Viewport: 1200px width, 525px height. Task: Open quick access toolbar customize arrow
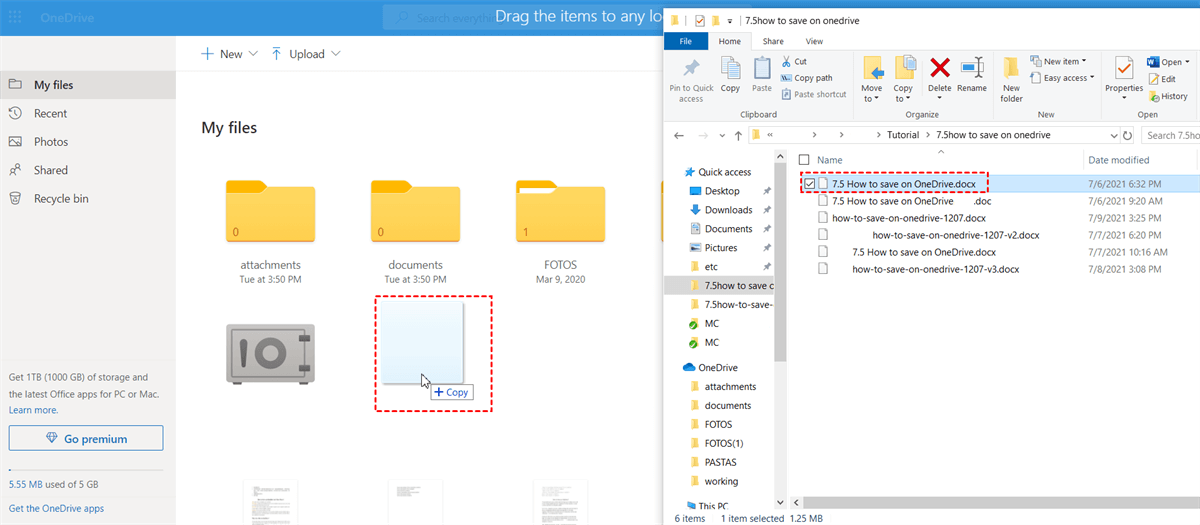coord(730,21)
